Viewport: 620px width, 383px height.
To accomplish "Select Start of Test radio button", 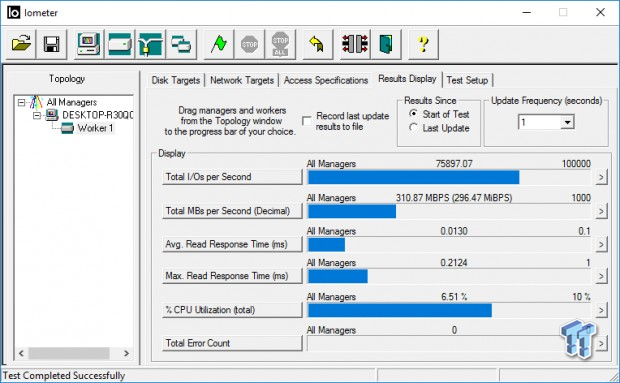I will [x=414, y=114].
